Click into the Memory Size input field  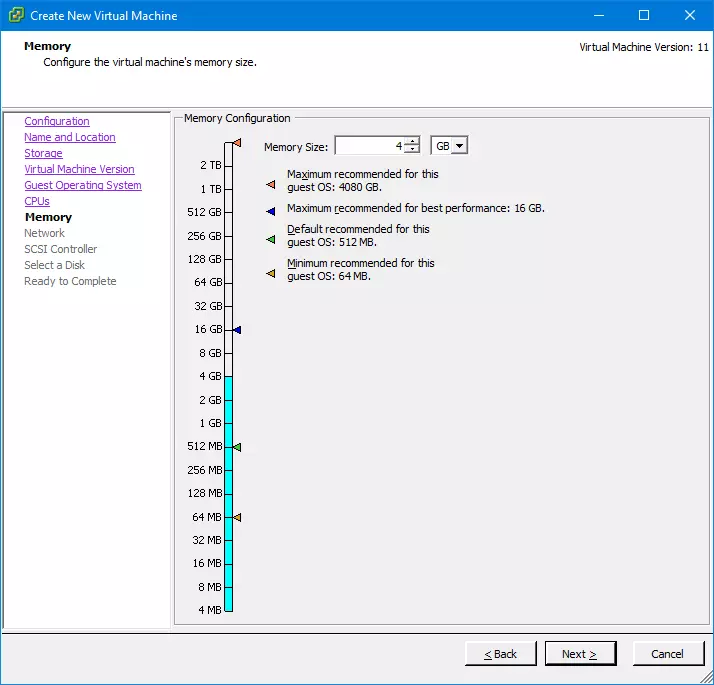coord(370,146)
